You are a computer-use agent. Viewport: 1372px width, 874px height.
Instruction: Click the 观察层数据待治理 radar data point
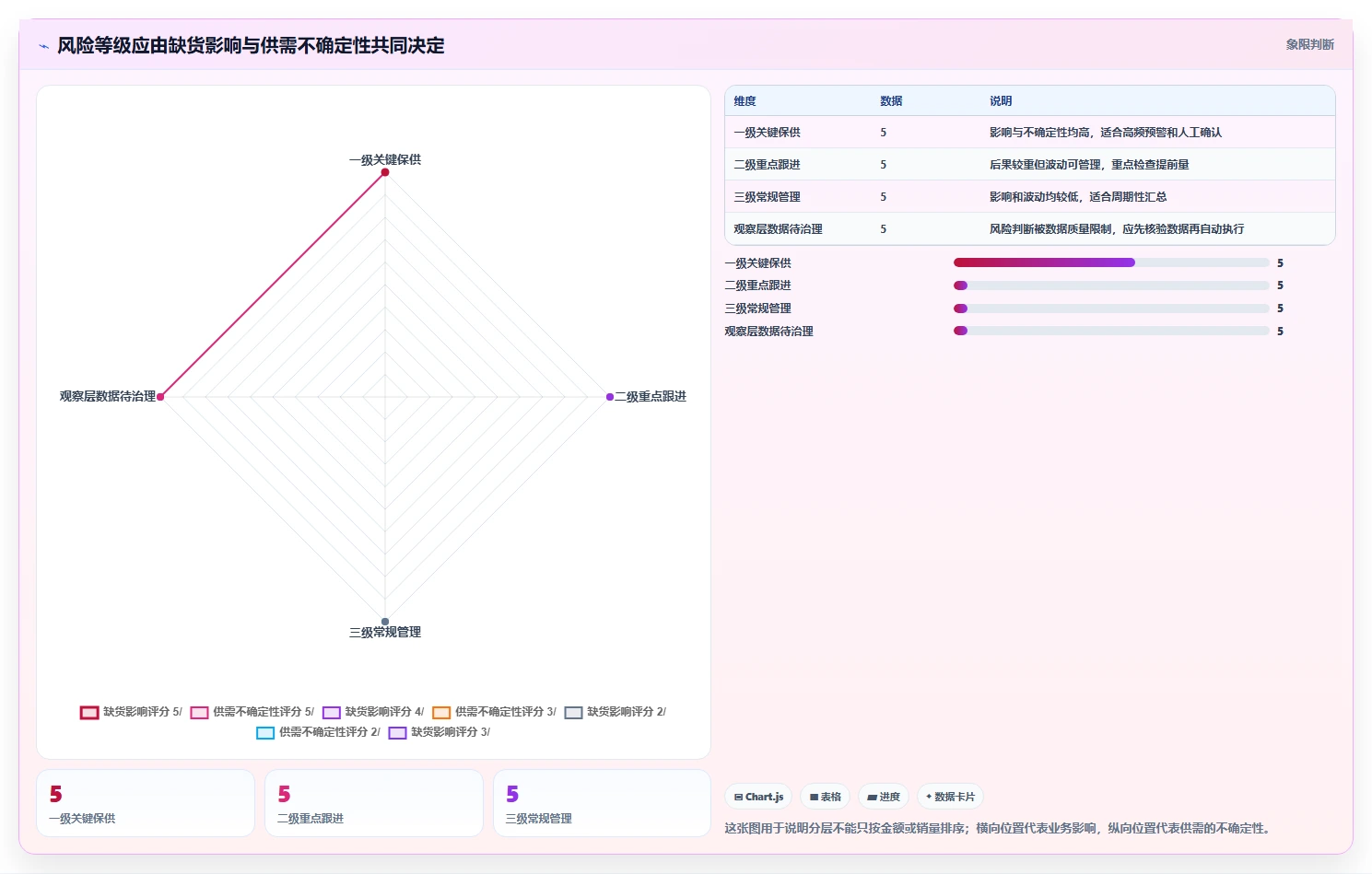tap(160, 397)
